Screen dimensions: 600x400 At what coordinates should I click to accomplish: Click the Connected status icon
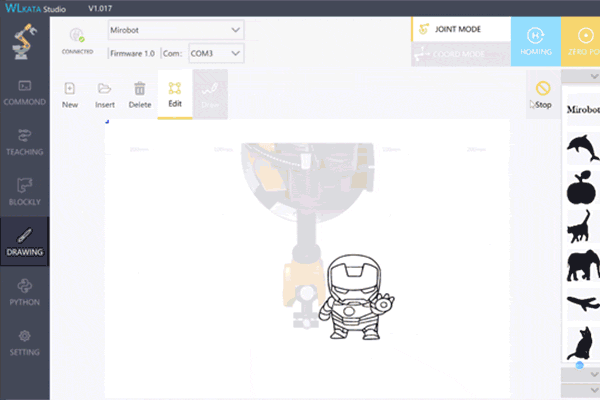point(76,40)
